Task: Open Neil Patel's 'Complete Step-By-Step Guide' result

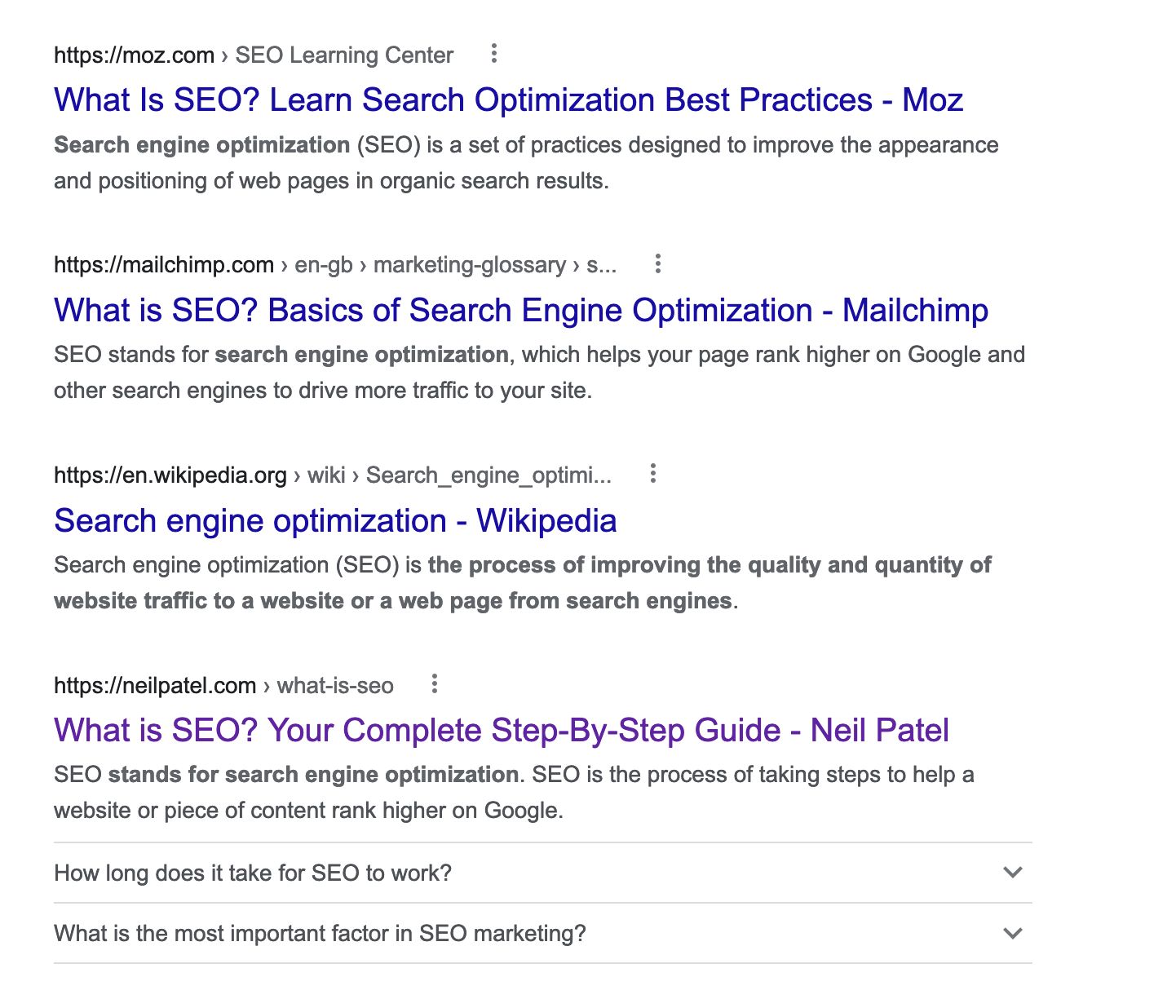Action: (x=501, y=730)
